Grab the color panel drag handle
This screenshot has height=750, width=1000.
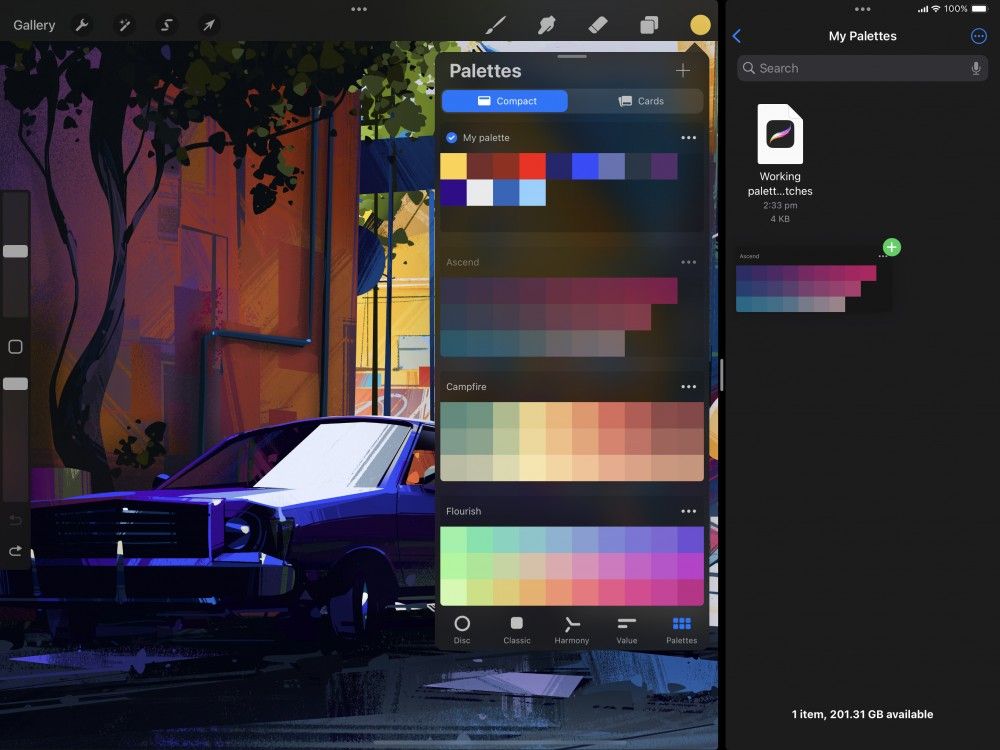click(x=571, y=57)
